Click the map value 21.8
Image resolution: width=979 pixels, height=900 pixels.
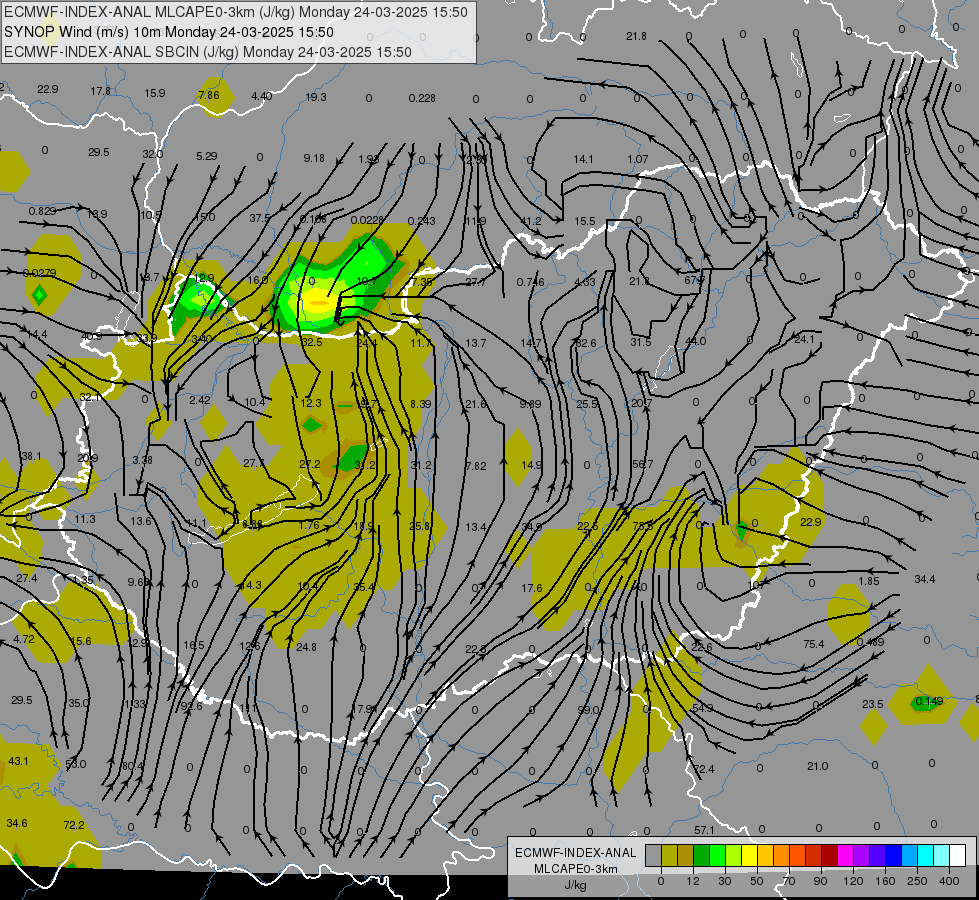point(636,36)
